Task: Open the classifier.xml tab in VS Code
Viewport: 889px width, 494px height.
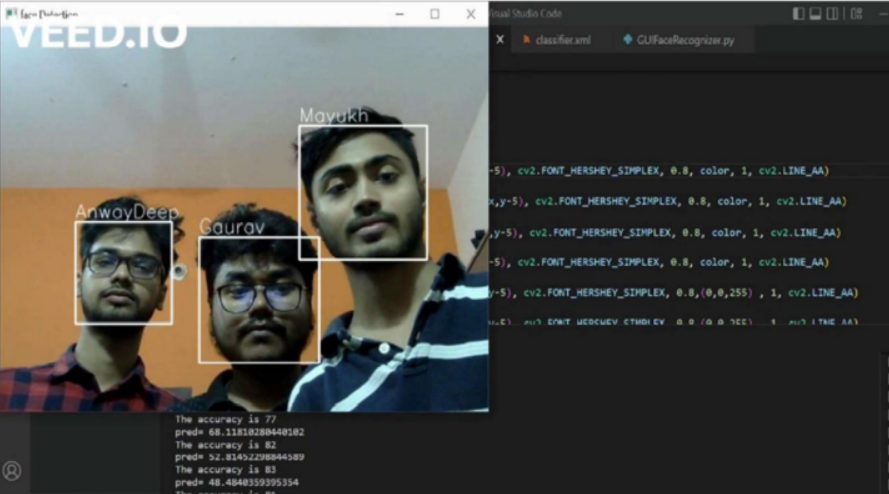Action: point(556,40)
